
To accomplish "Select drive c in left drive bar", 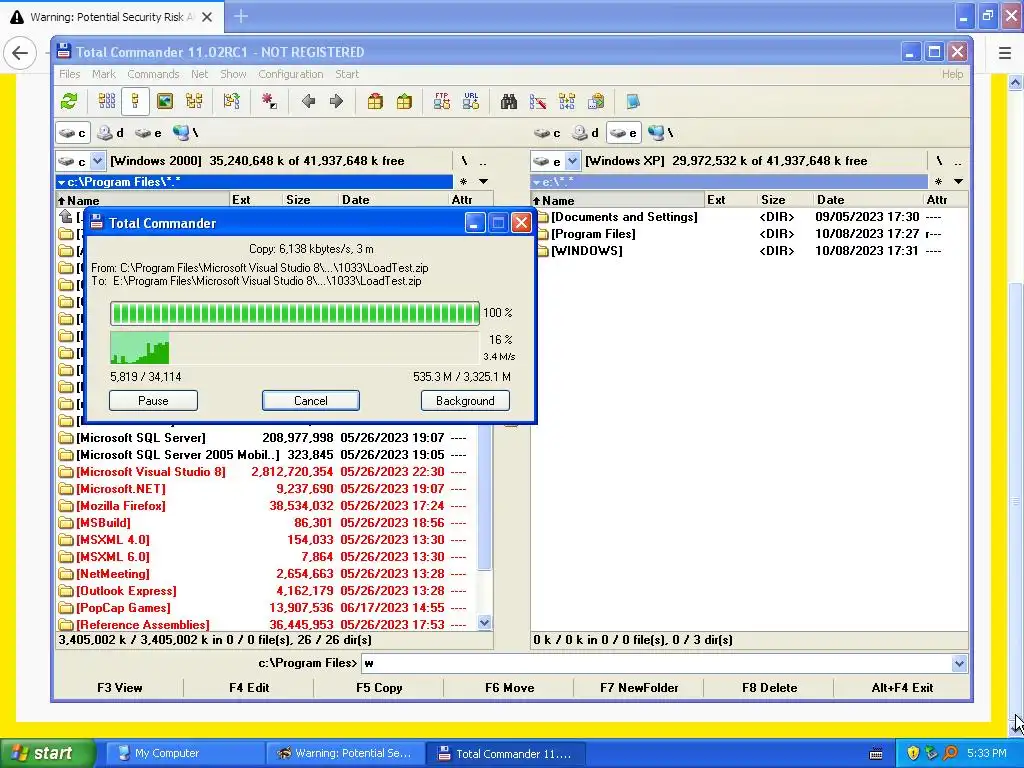I will pyautogui.click(x=72, y=133).
